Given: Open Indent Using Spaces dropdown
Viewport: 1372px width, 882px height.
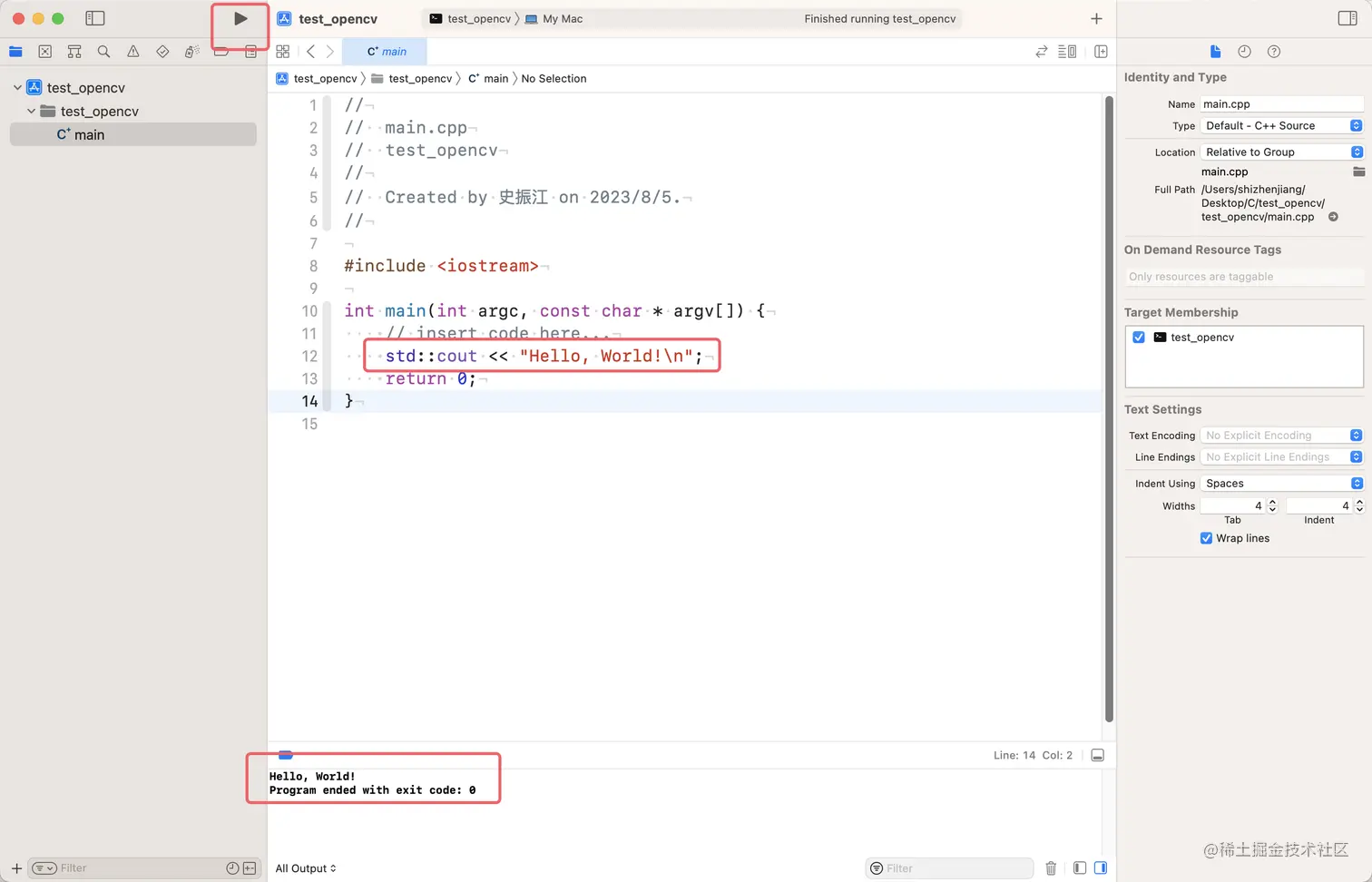Looking at the screenshot, I should [x=1281, y=484].
